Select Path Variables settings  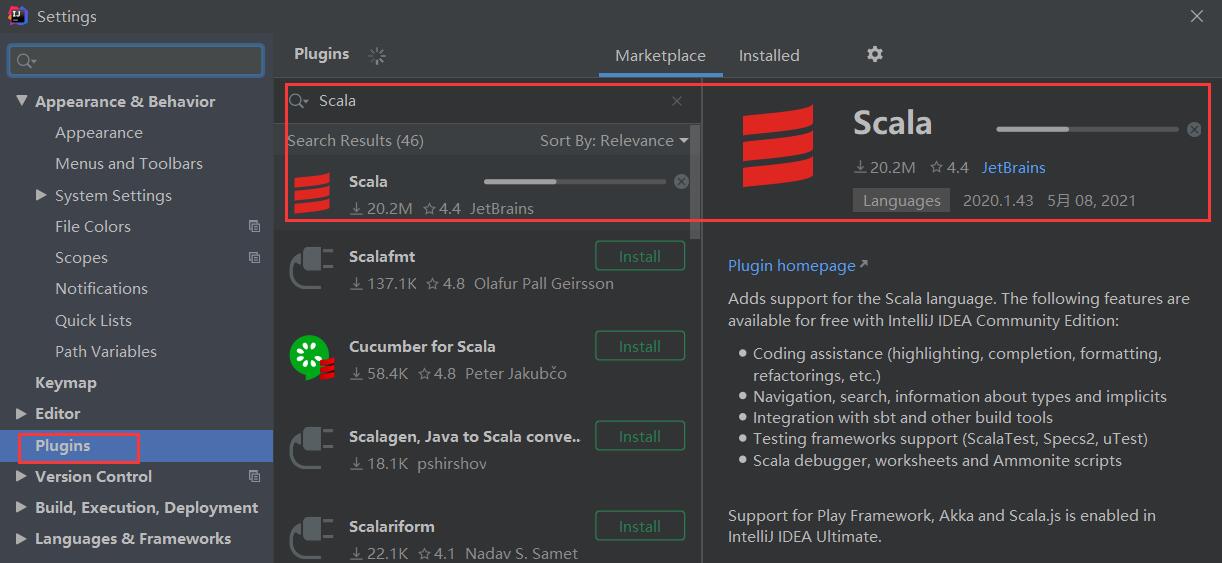[x=106, y=351]
